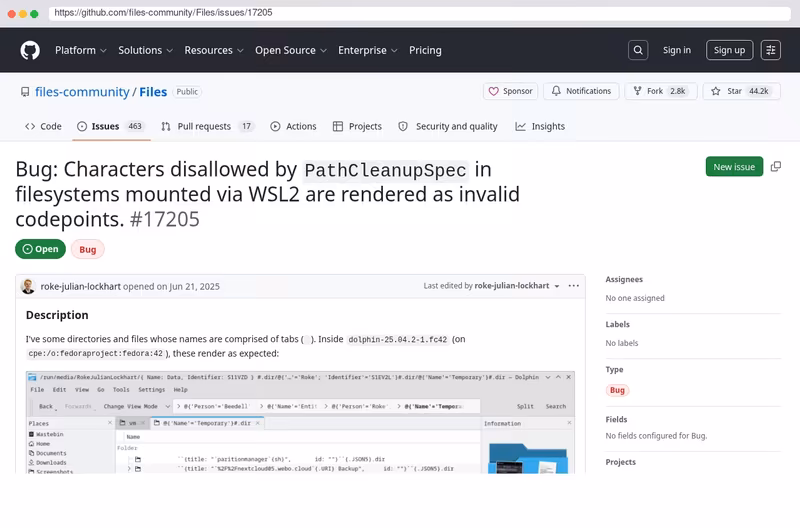Copy issue link icon beside New issue
The height and width of the screenshot is (528, 800).
776,167
